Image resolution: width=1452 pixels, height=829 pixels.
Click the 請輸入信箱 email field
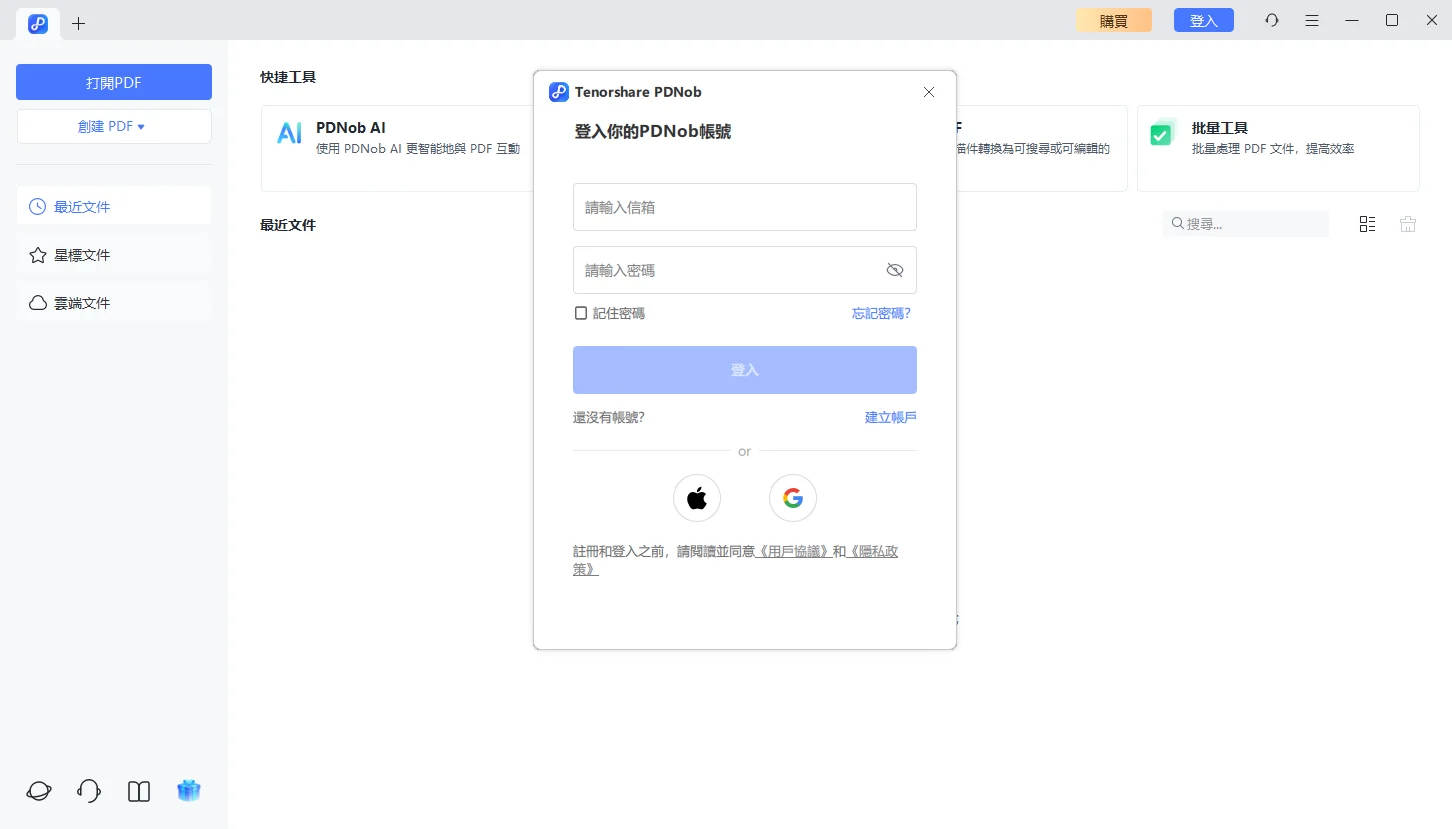point(745,207)
